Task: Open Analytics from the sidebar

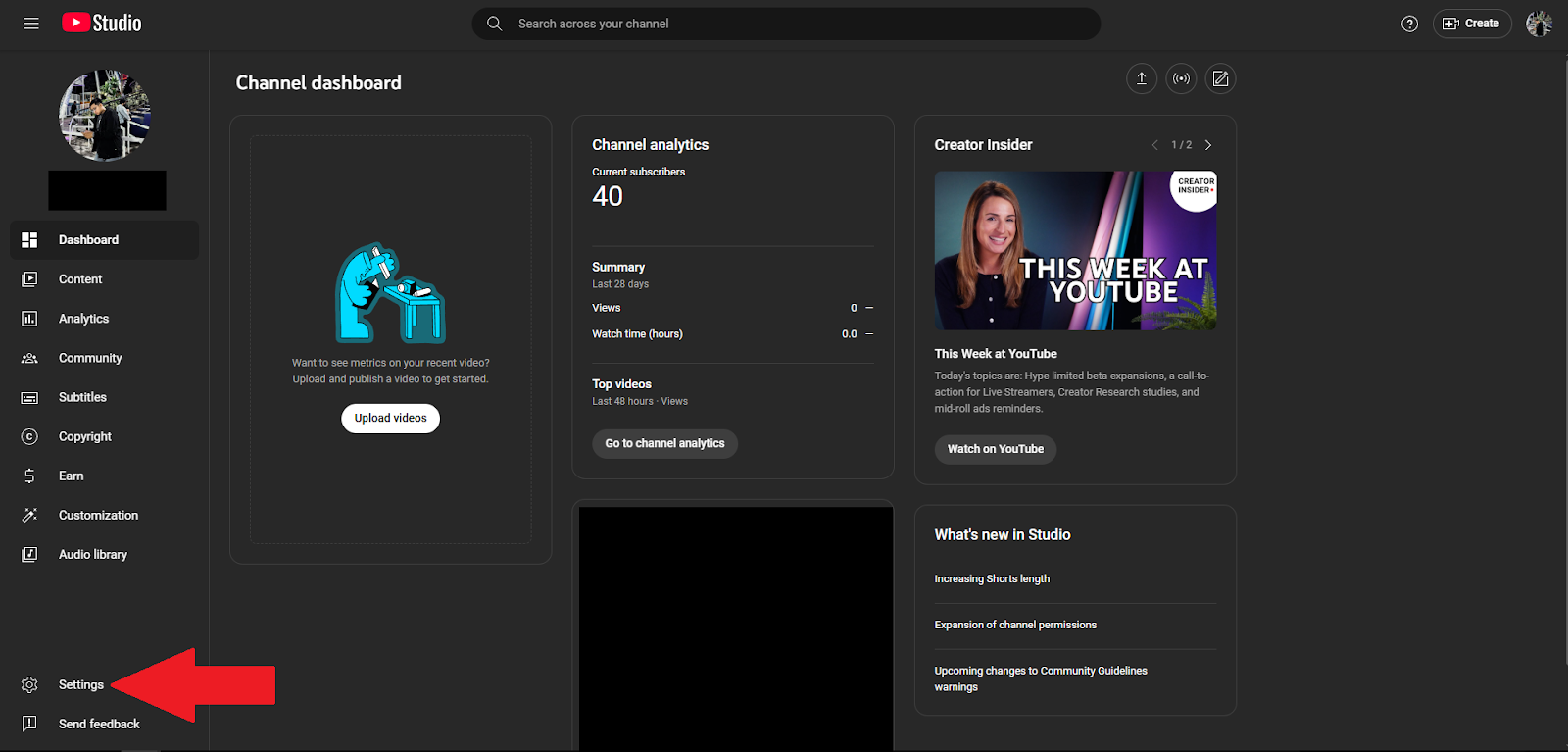Action: click(x=104, y=319)
